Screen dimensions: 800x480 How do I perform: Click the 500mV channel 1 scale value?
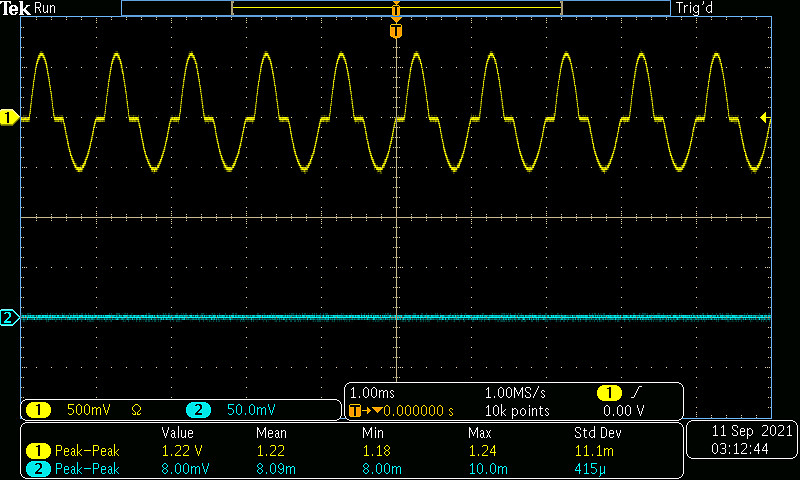pyautogui.click(x=89, y=410)
